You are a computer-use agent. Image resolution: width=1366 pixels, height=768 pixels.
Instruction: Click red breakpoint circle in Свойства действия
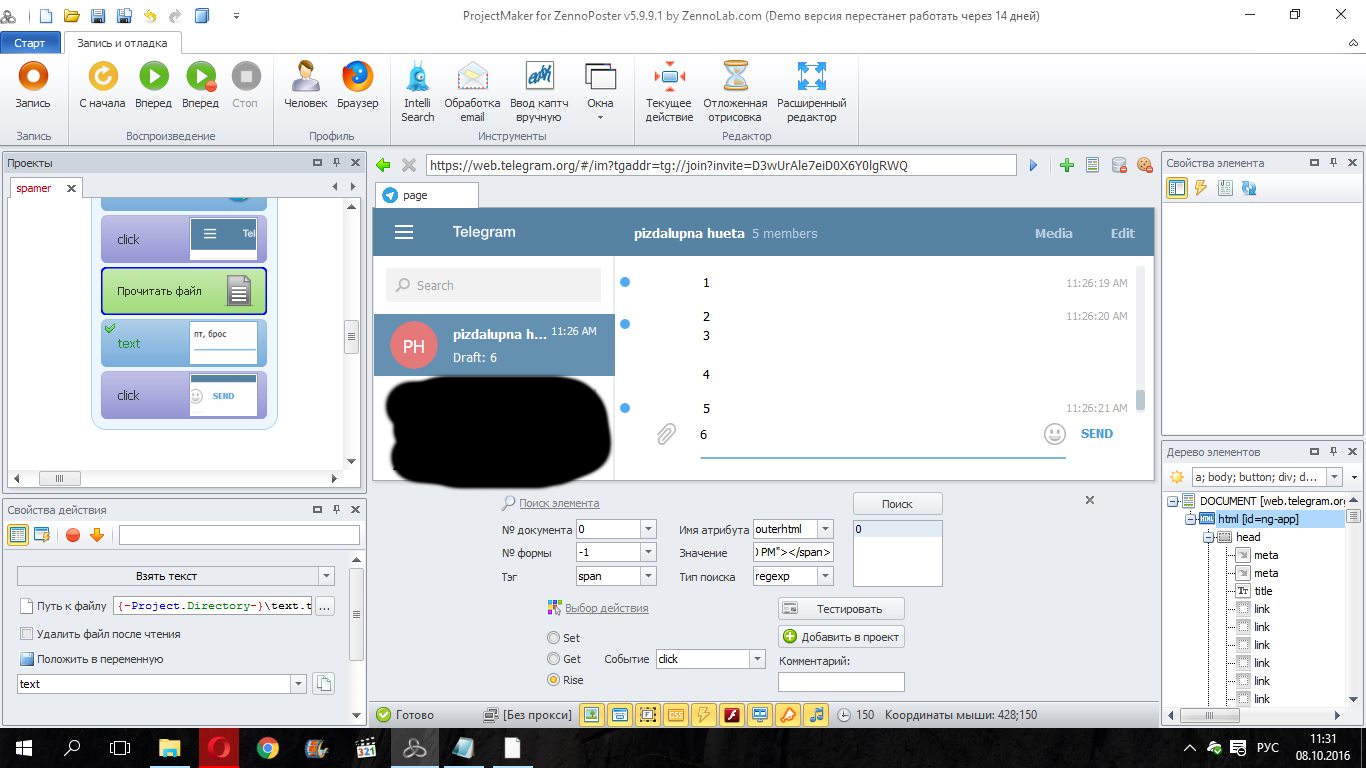pyautogui.click(x=73, y=535)
